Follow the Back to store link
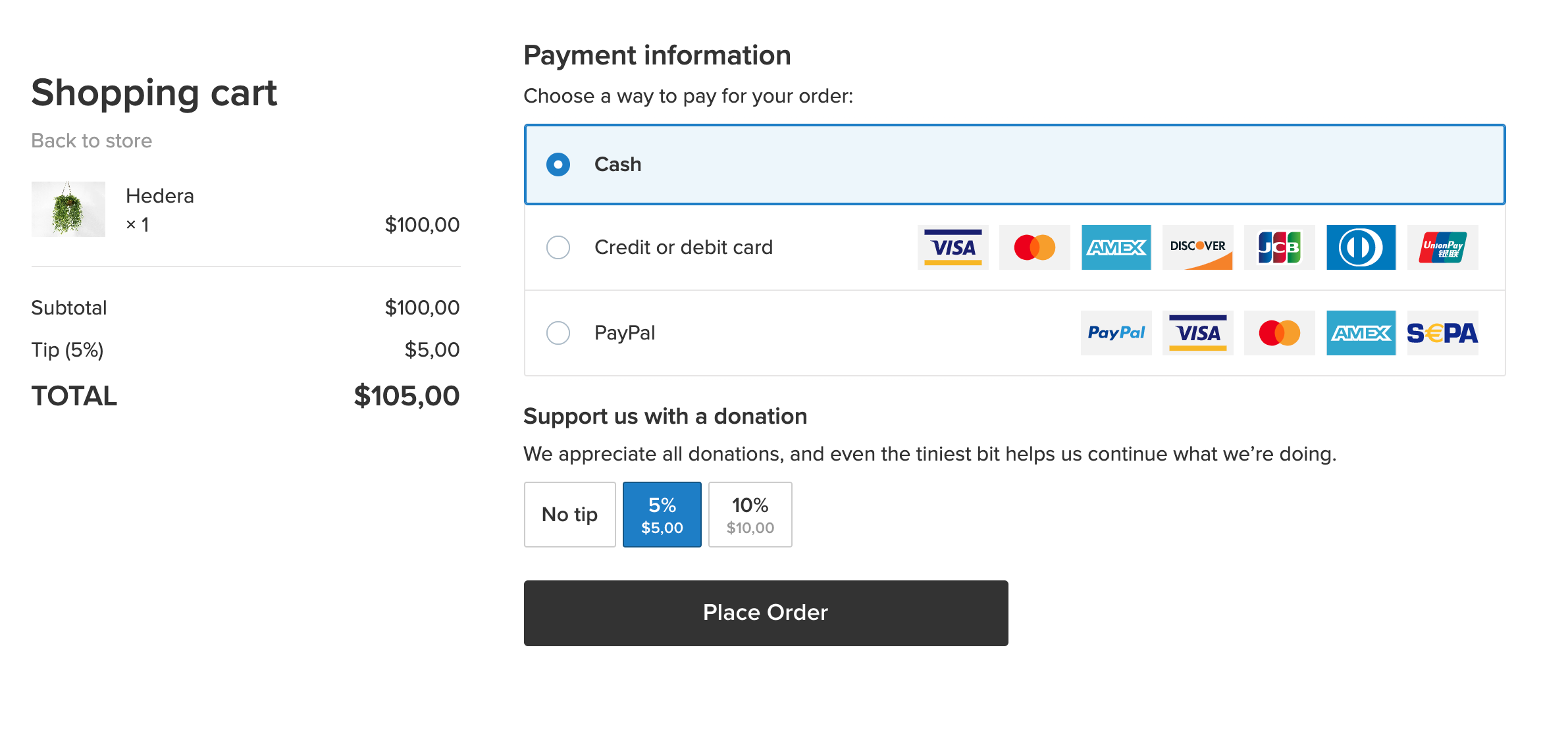This screenshot has height=737, width=1568. pos(91,141)
